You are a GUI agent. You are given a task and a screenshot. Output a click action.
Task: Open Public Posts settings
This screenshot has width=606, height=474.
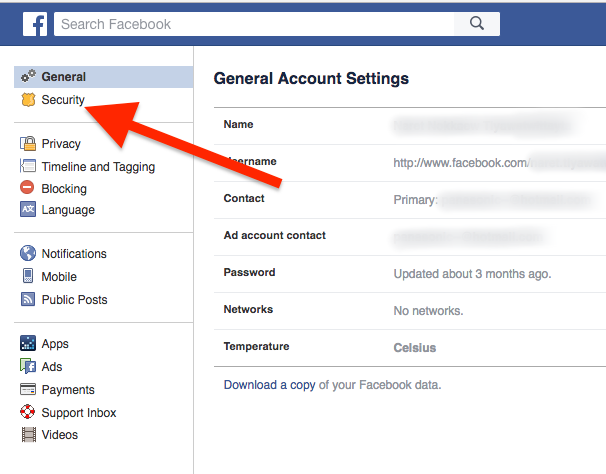(75, 300)
